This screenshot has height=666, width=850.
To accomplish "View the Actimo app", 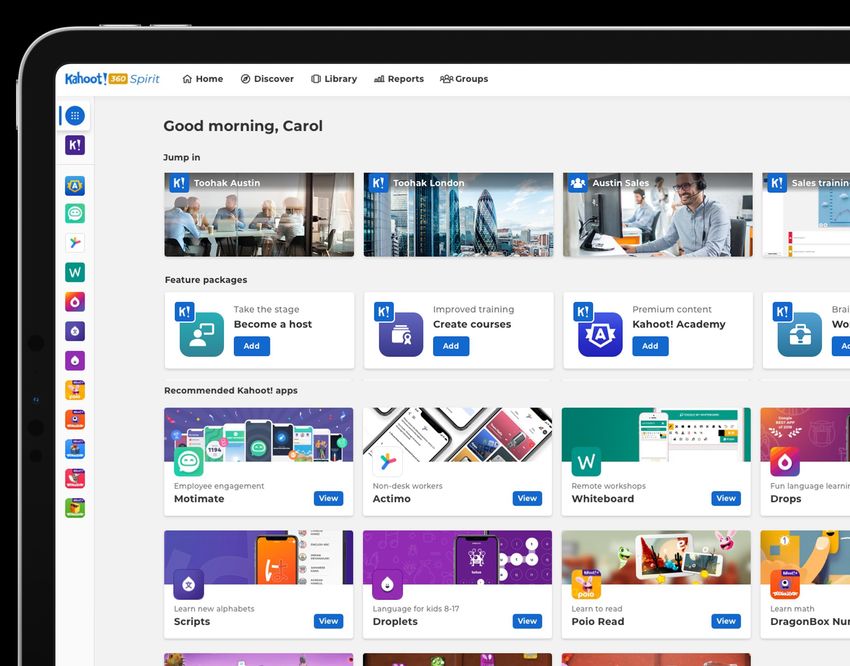I will click(x=527, y=499).
